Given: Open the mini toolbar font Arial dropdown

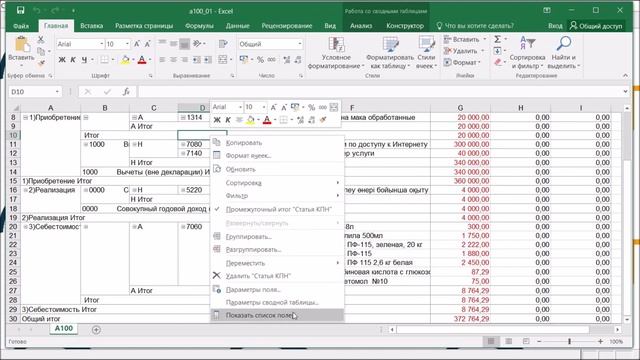Looking at the screenshot, I should [x=240, y=107].
